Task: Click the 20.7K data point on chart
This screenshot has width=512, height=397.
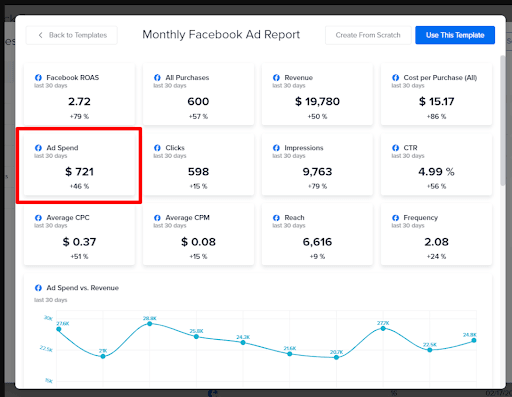Action: 336,357
